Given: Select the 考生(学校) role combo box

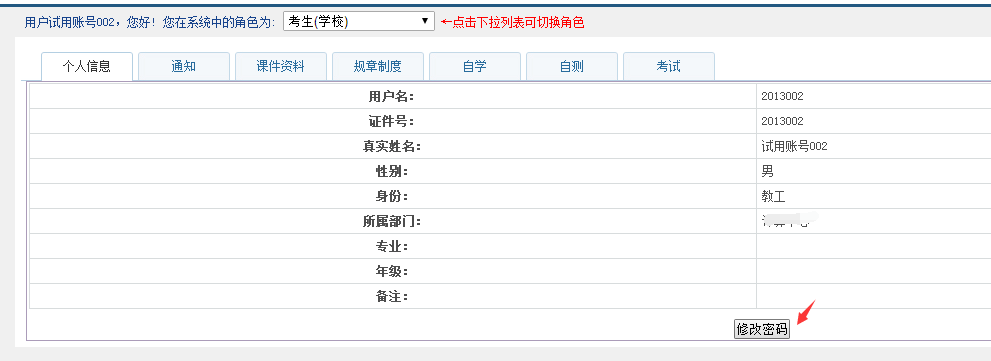Looking at the screenshot, I should tap(359, 21).
